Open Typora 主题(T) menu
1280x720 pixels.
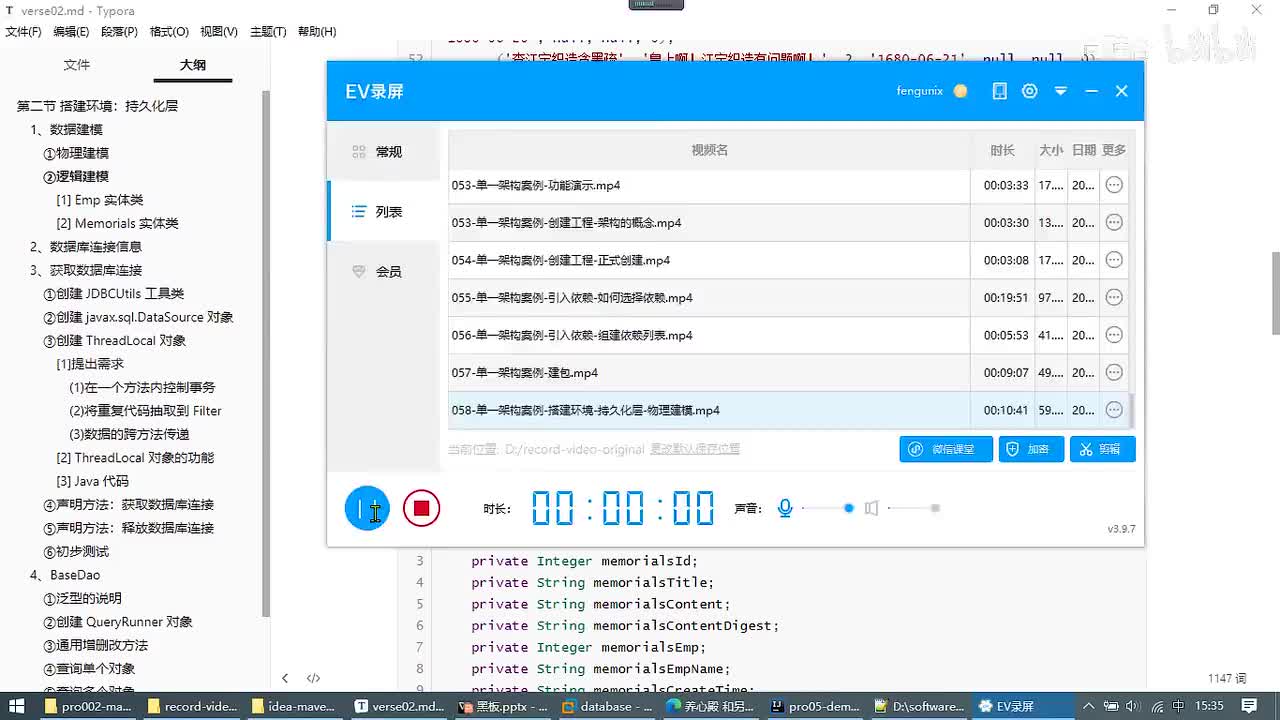click(x=268, y=31)
